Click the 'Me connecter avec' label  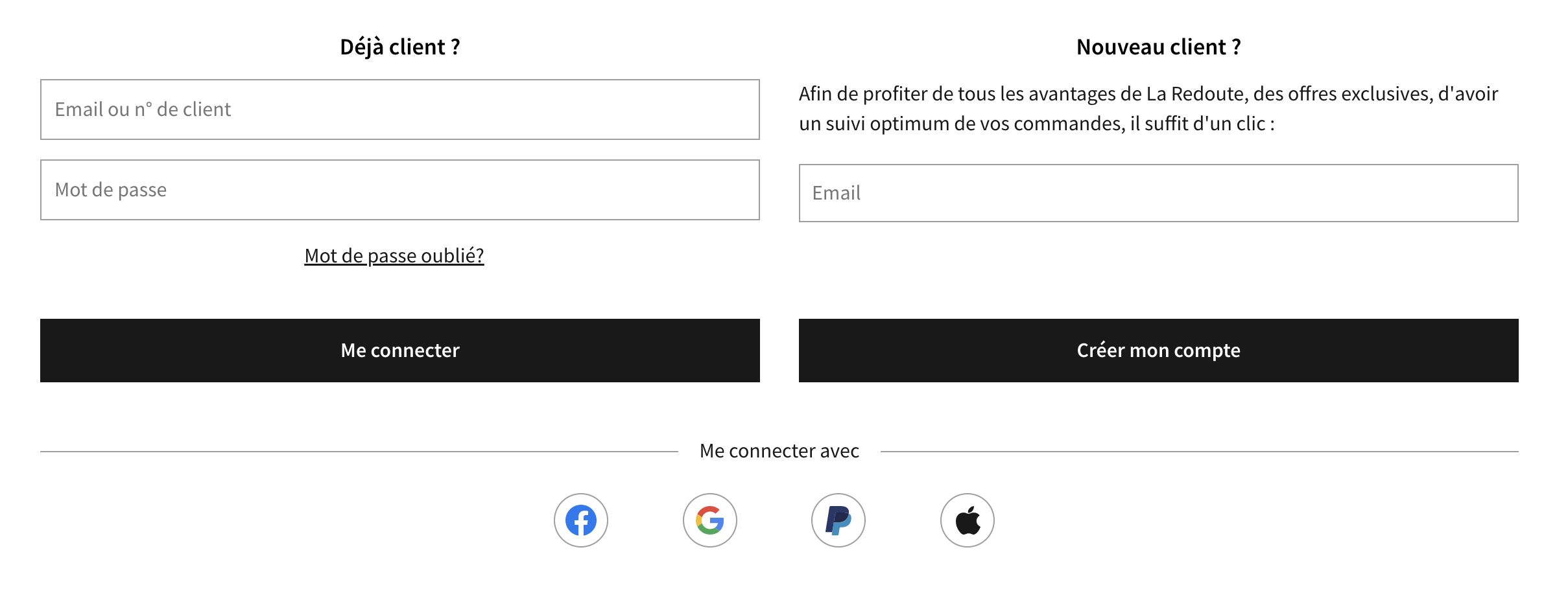click(x=779, y=451)
